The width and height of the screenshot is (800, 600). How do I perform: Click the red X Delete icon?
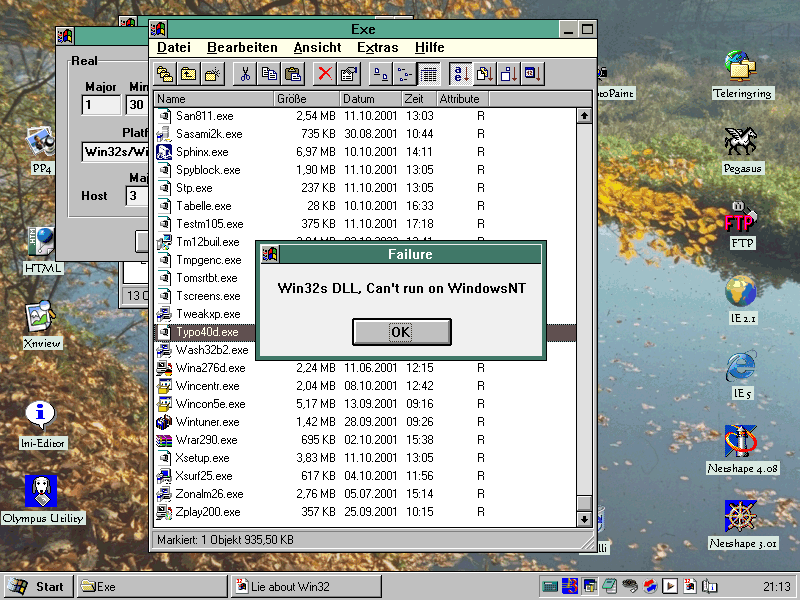pyautogui.click(x=324, y=73)
